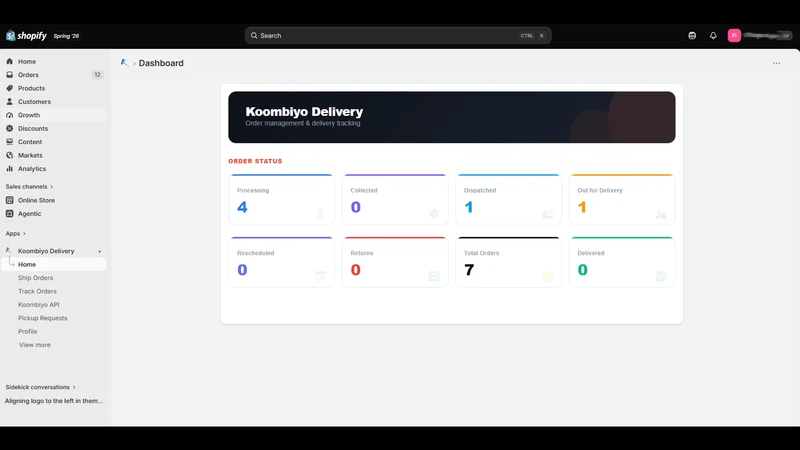Click the Koombiyo Delivery app icon in sidebar
The width and height of the screenshot is (800, 450).
pos(8,251)
